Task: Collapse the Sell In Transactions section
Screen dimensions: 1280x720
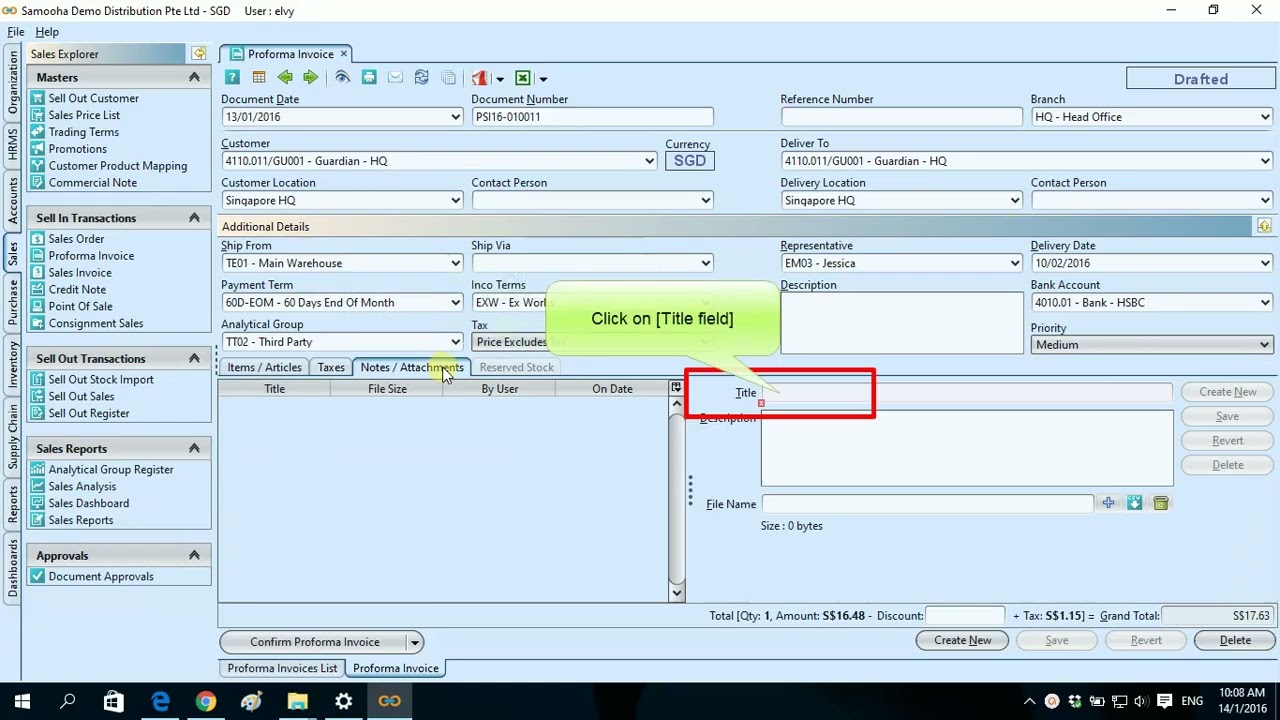Action: (194, 217)
